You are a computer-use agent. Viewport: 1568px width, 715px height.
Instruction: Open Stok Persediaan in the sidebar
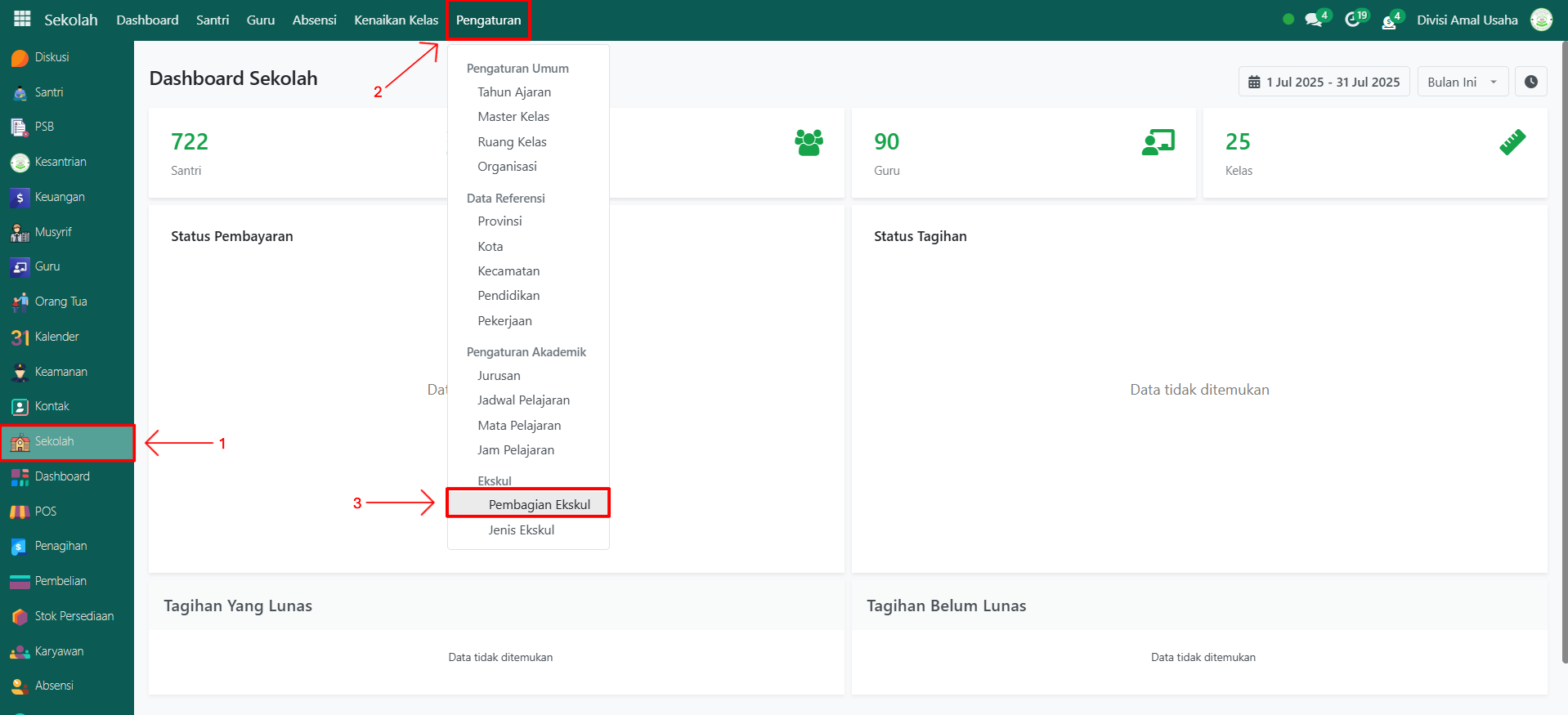tap(74, 616)
